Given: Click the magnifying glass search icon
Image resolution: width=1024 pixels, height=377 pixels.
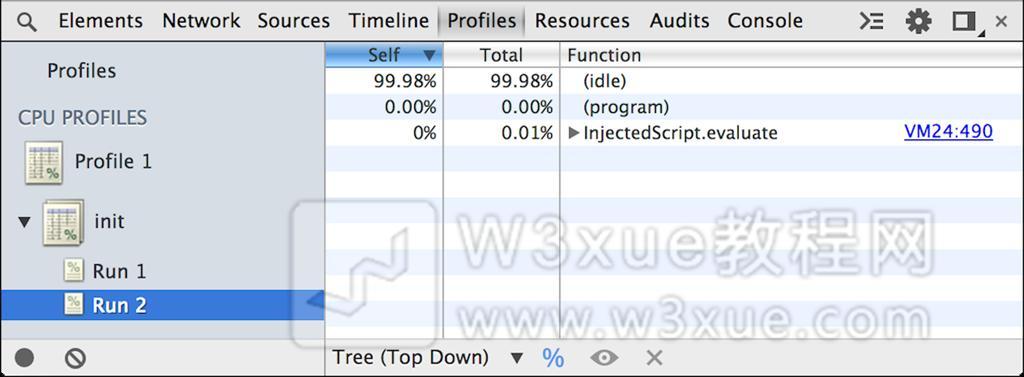Looking at the screenshot, I should tap(27, 22).
